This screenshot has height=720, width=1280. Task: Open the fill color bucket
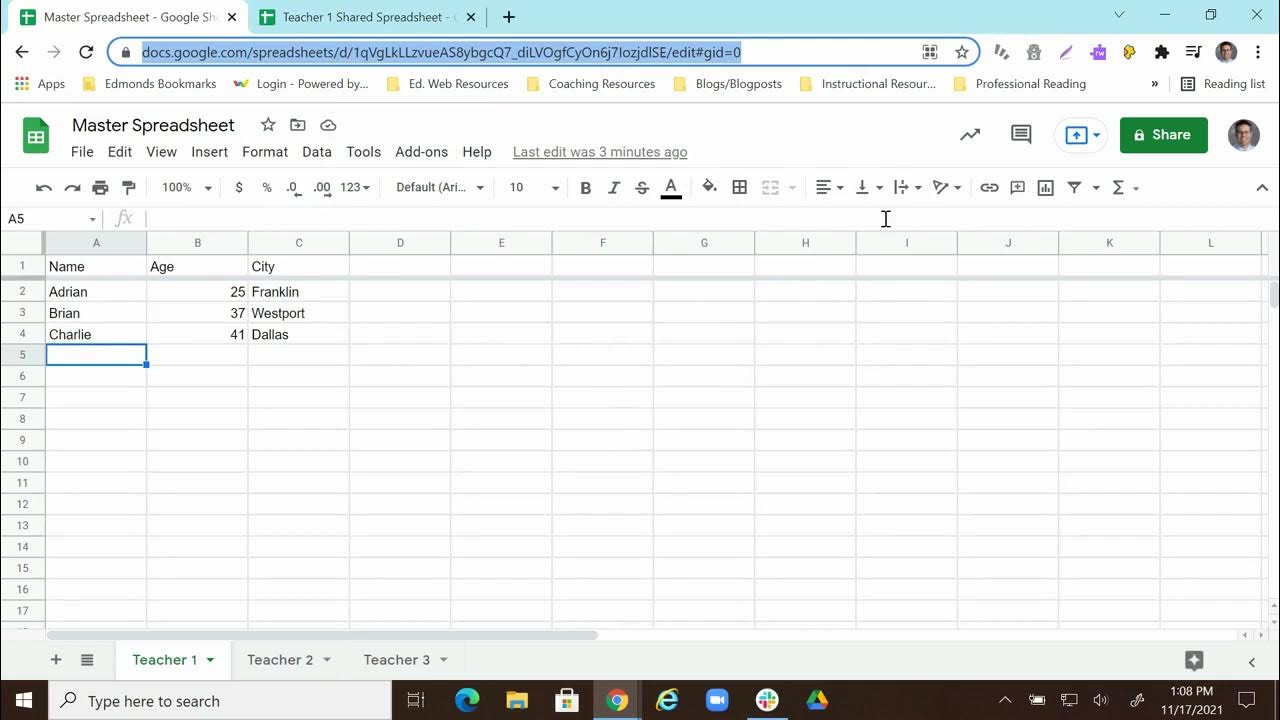(710, 187)
